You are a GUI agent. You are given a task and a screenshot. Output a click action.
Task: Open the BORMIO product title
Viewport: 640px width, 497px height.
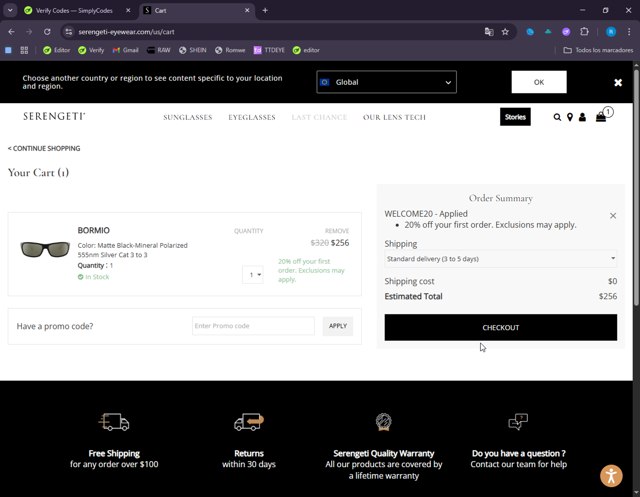(93, 230)
